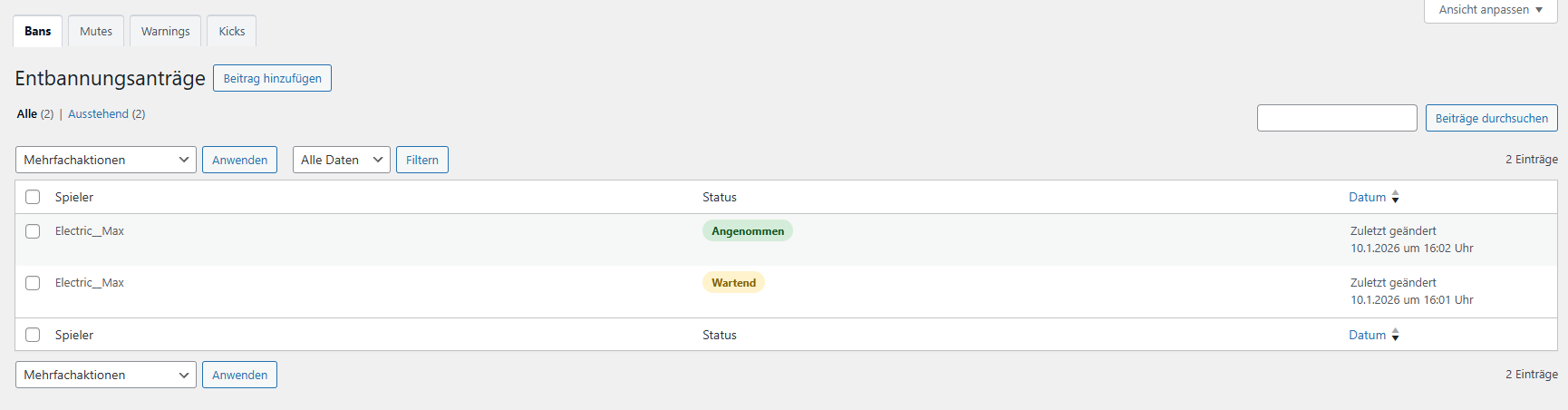
Task: Open the Alle Daten date filter
Action: pos(341,160)
